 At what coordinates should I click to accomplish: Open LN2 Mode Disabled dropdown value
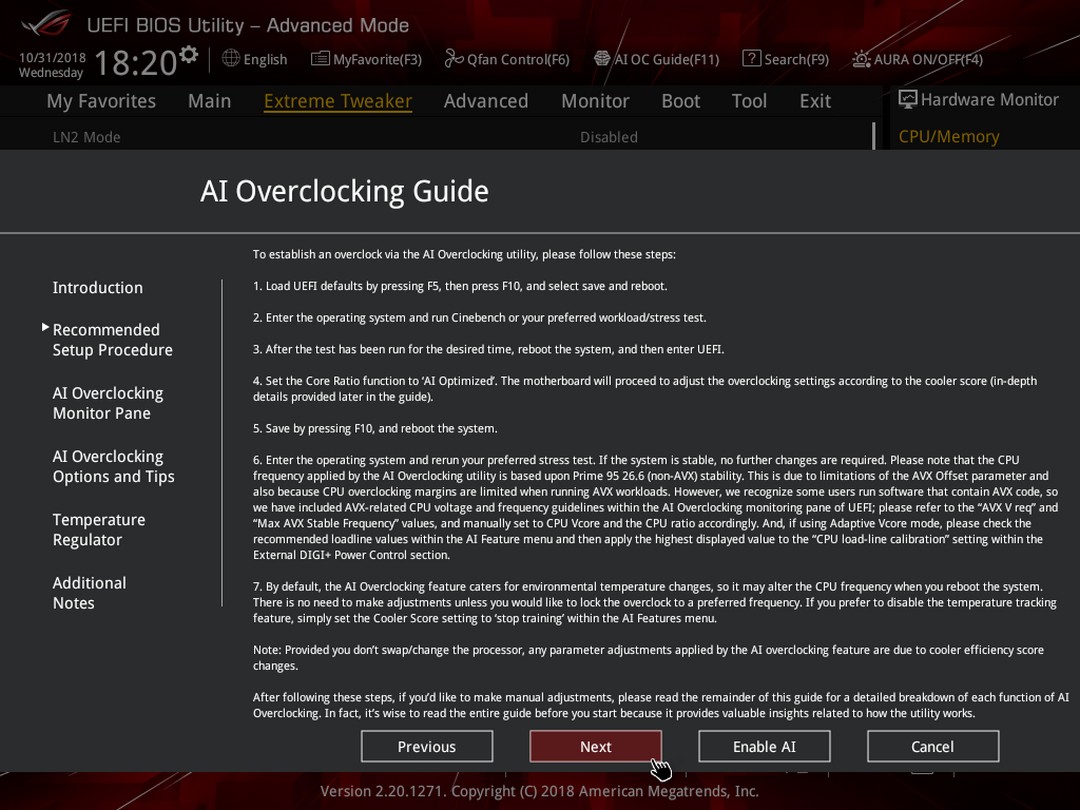click(x=609, y=137)
